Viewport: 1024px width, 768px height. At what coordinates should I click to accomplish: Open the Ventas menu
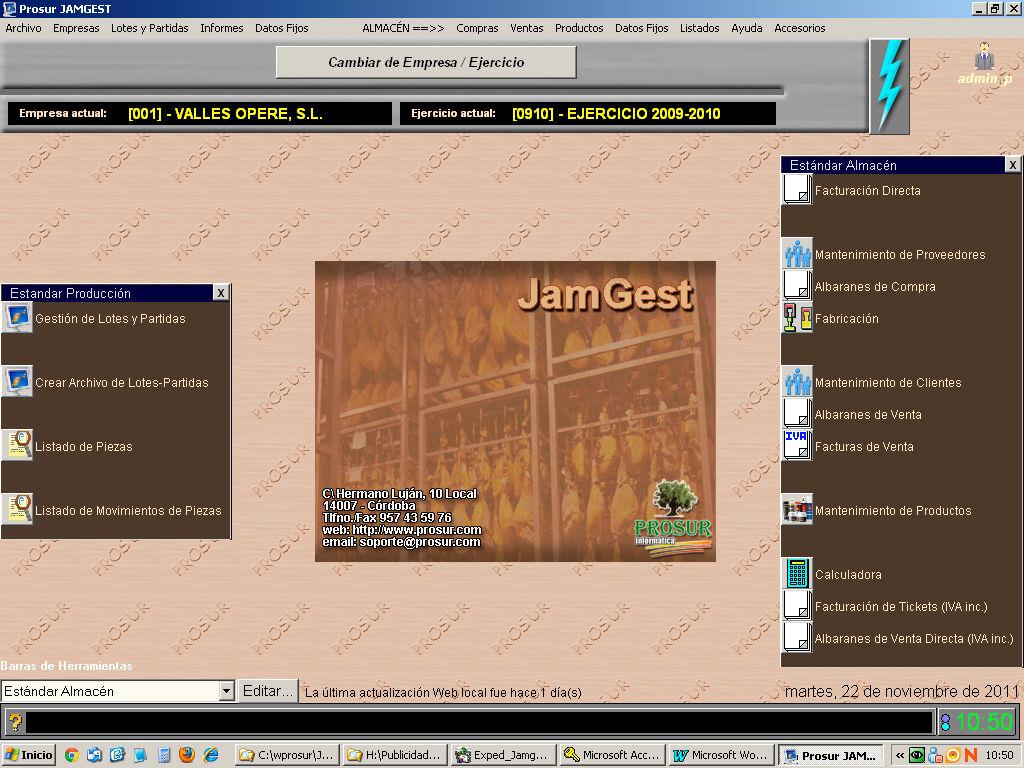[x=526, y=28]
